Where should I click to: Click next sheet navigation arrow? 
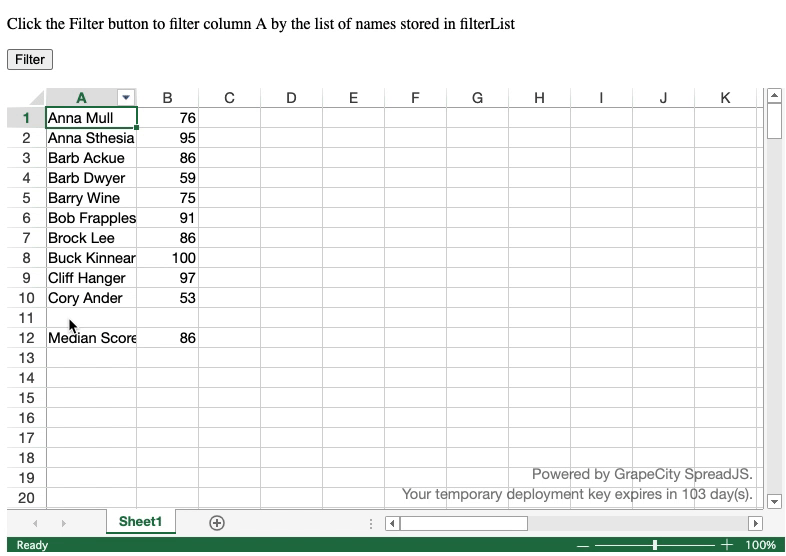[x=63, y=523]
